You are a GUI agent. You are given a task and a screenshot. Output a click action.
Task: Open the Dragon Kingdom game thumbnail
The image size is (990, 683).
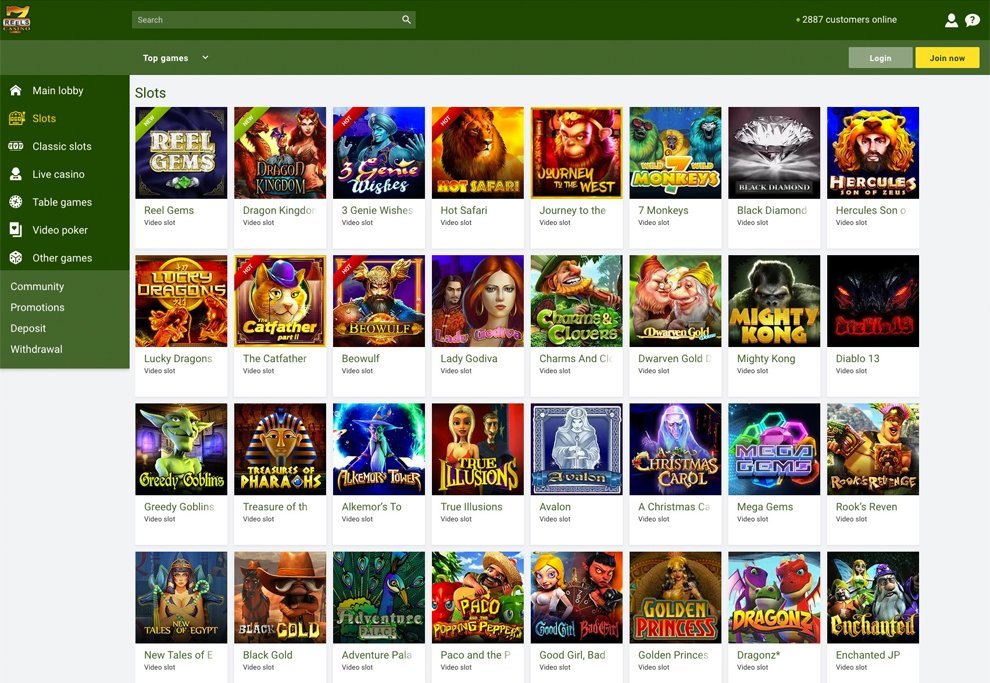click(x=280, y=153)
